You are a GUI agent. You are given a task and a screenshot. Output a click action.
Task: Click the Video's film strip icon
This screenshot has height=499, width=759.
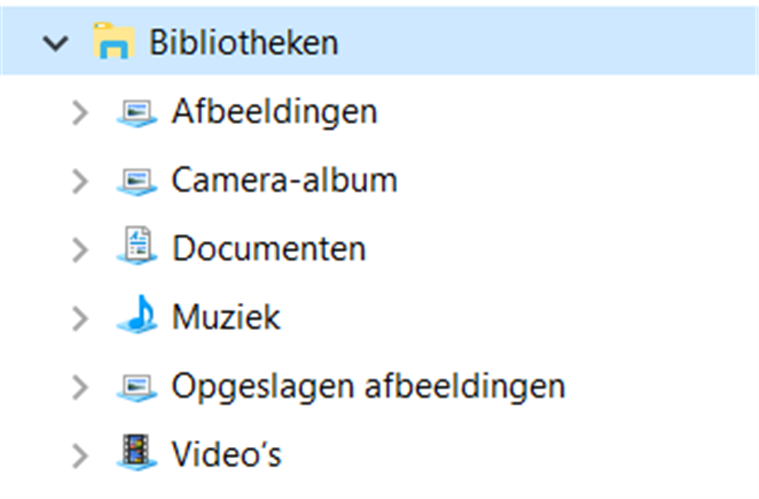tap(137, 452)
